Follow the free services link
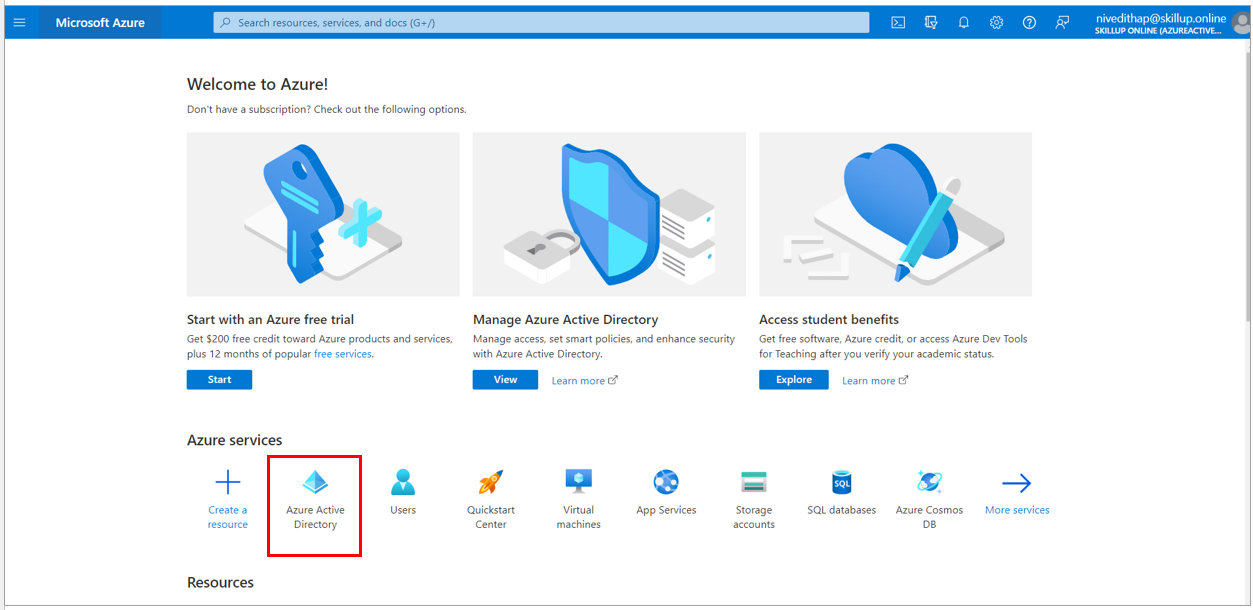The height and width of the screenshot is (610, 1253). coord(343,354)
